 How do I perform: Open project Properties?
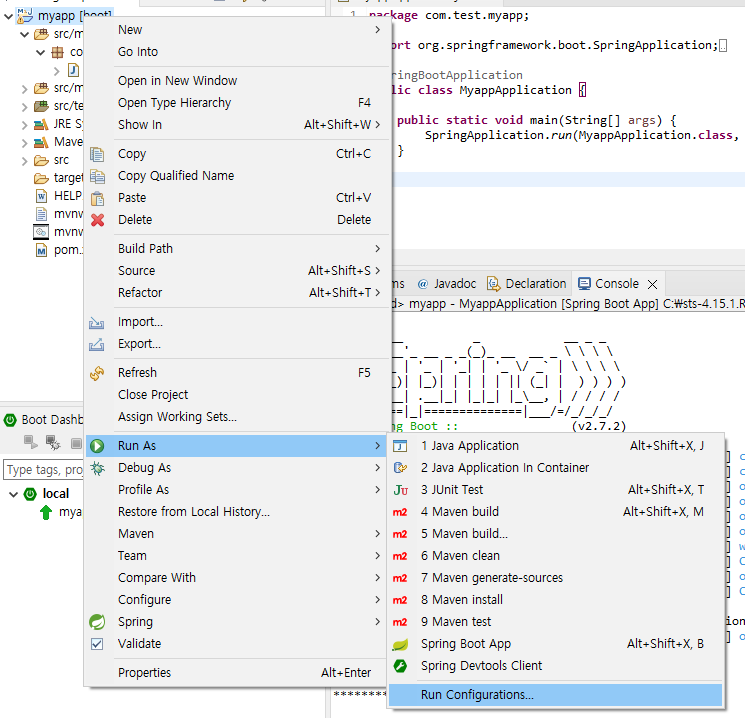(x=238, y=673)
